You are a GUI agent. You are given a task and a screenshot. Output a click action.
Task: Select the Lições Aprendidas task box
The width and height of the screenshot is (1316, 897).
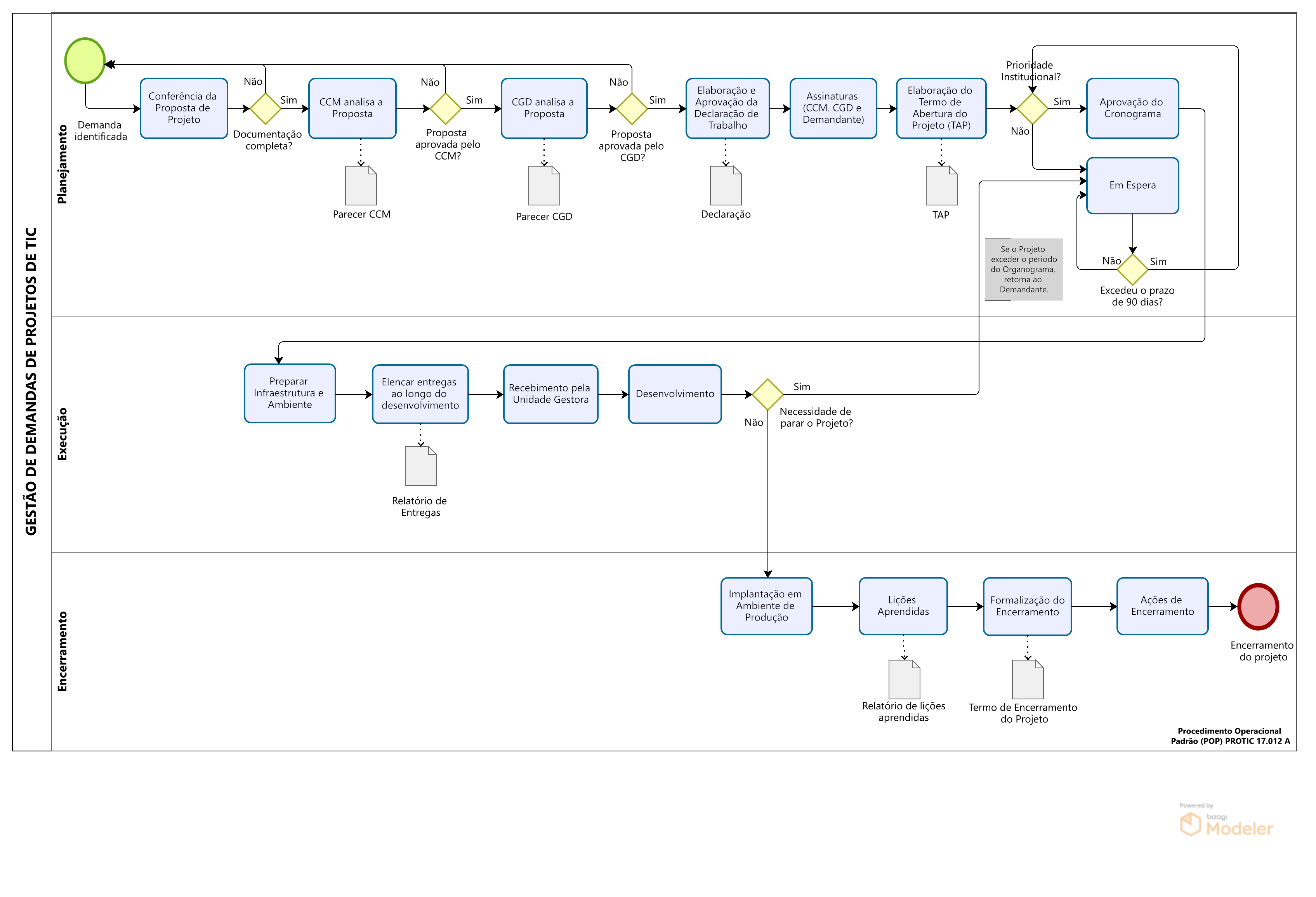[x=903, y=606]
